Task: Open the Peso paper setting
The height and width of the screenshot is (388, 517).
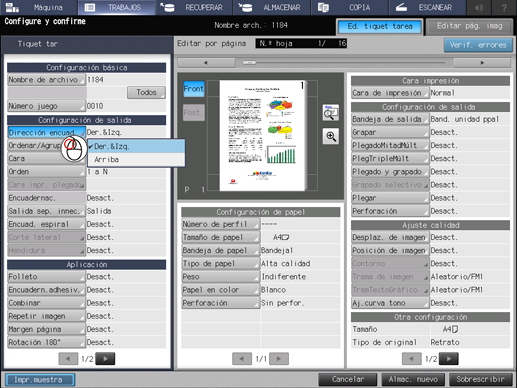Action: point(221,277)
